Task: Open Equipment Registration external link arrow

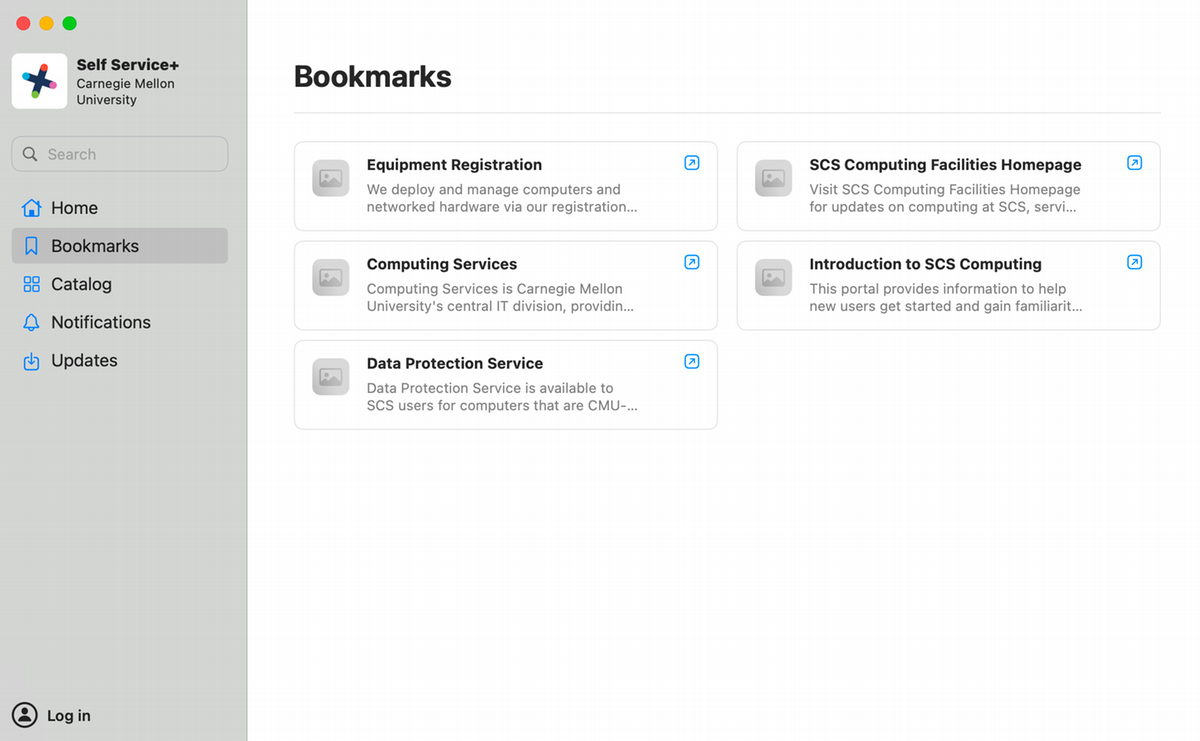Action: (x=692, y=163)
